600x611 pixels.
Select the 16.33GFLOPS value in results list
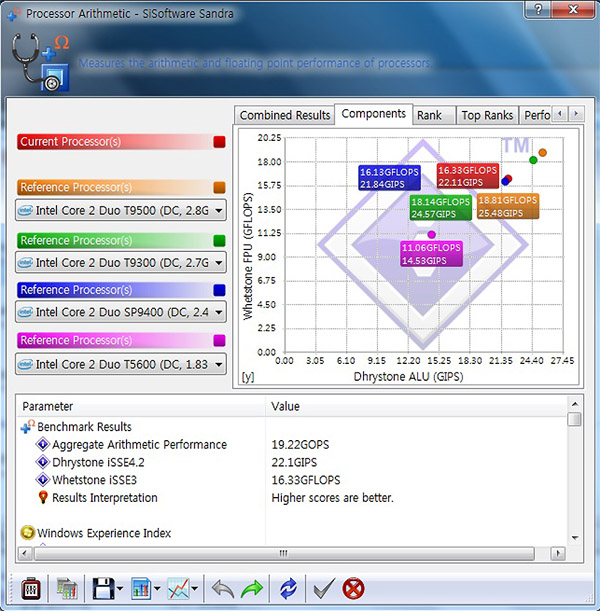point(306,480)
